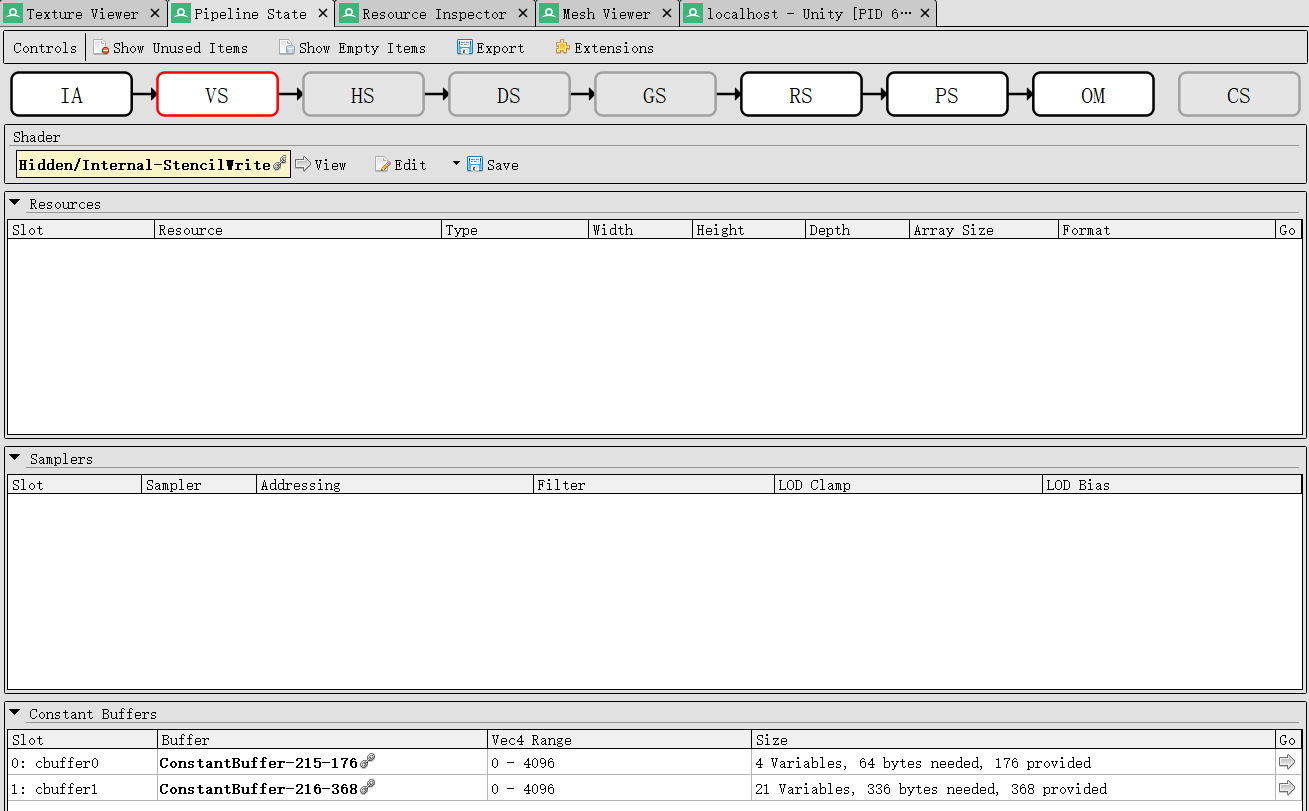Open the Edit dropdown arrow
The image size is (1309, 811).
tap(456, 163)
